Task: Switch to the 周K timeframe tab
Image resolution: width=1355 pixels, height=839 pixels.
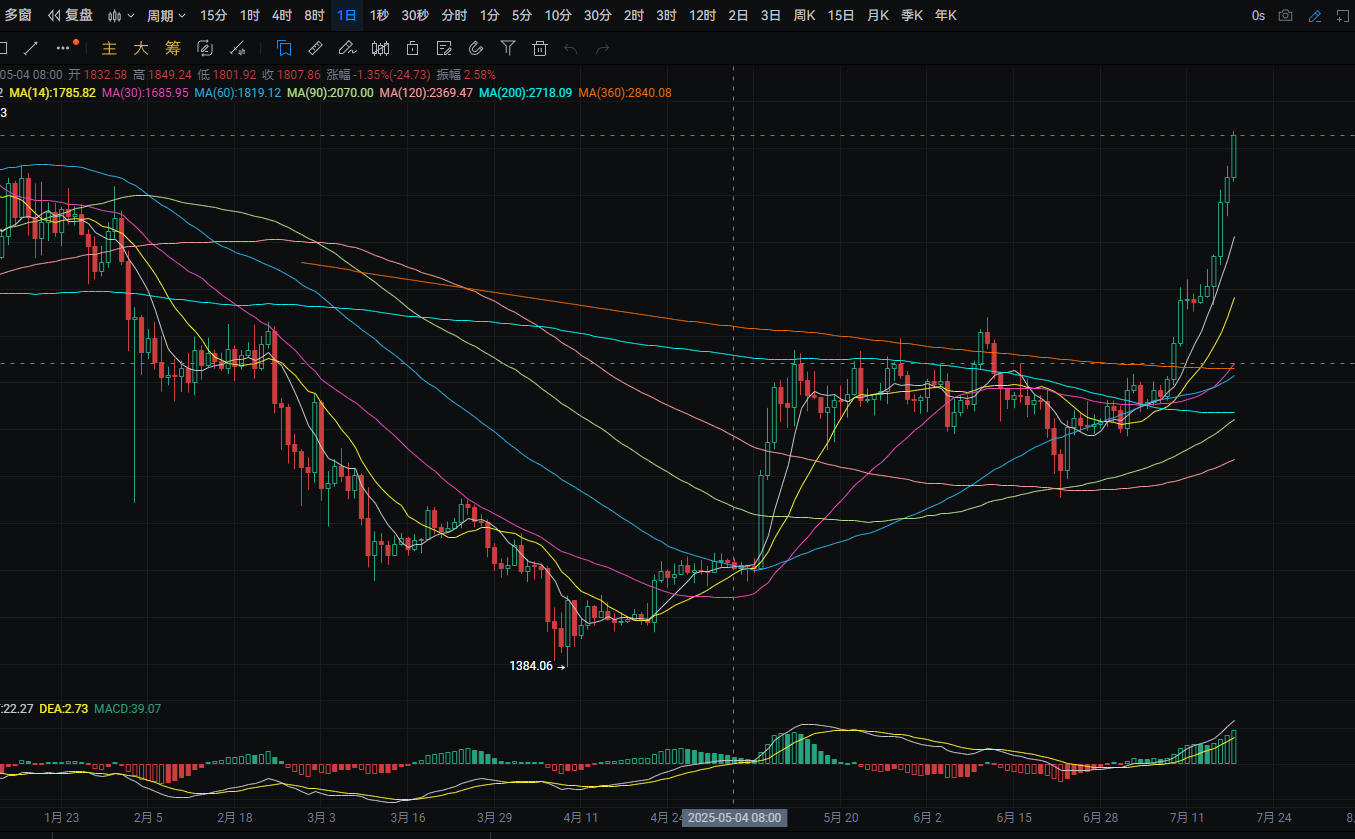Action: (804, 16)
